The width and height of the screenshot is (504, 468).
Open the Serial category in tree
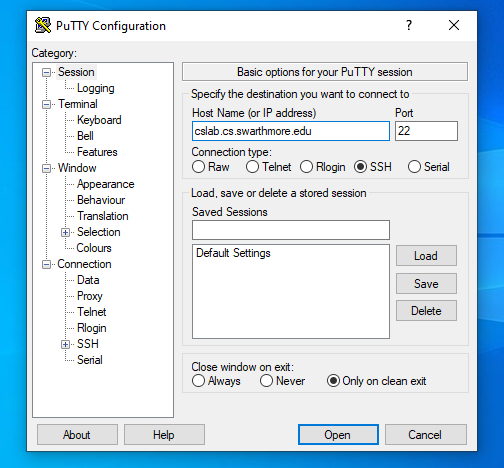(90, 360)
